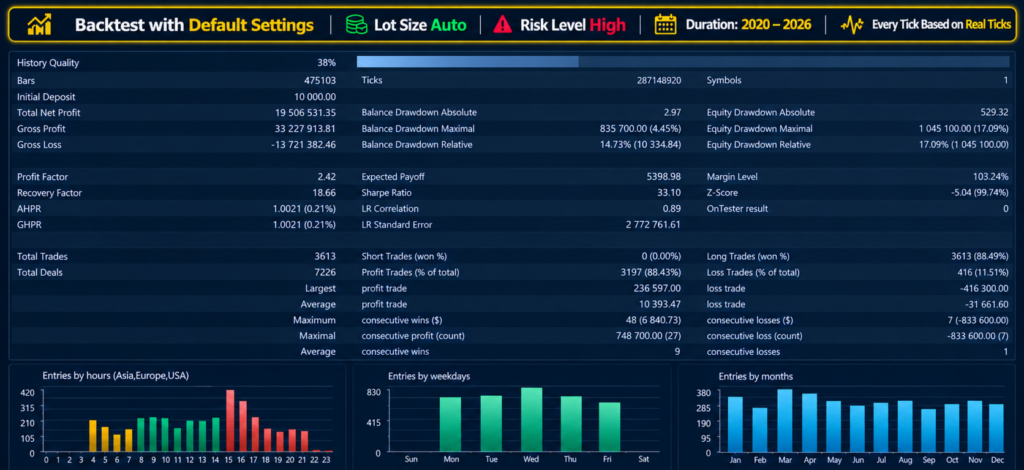Click the Bars value 475103

[320, 81]
